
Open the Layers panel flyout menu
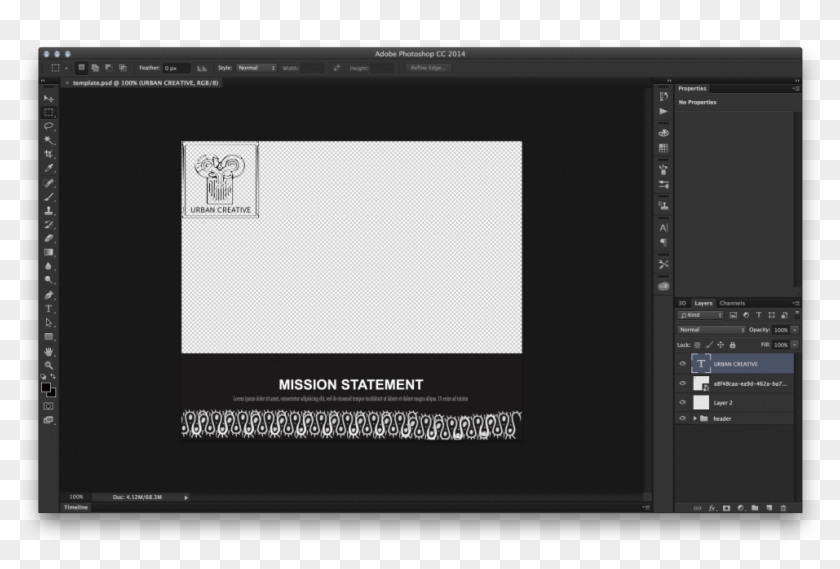click(796, 303)
